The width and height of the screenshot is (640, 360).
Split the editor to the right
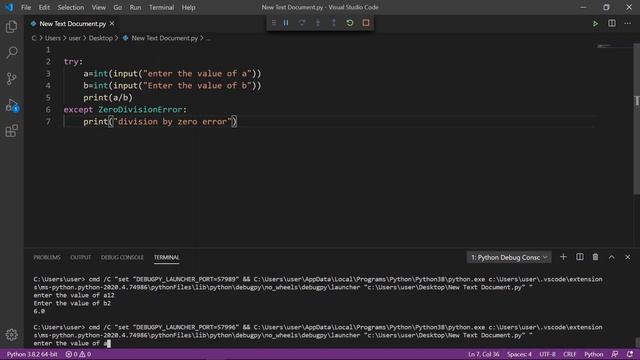pos(612,23)
